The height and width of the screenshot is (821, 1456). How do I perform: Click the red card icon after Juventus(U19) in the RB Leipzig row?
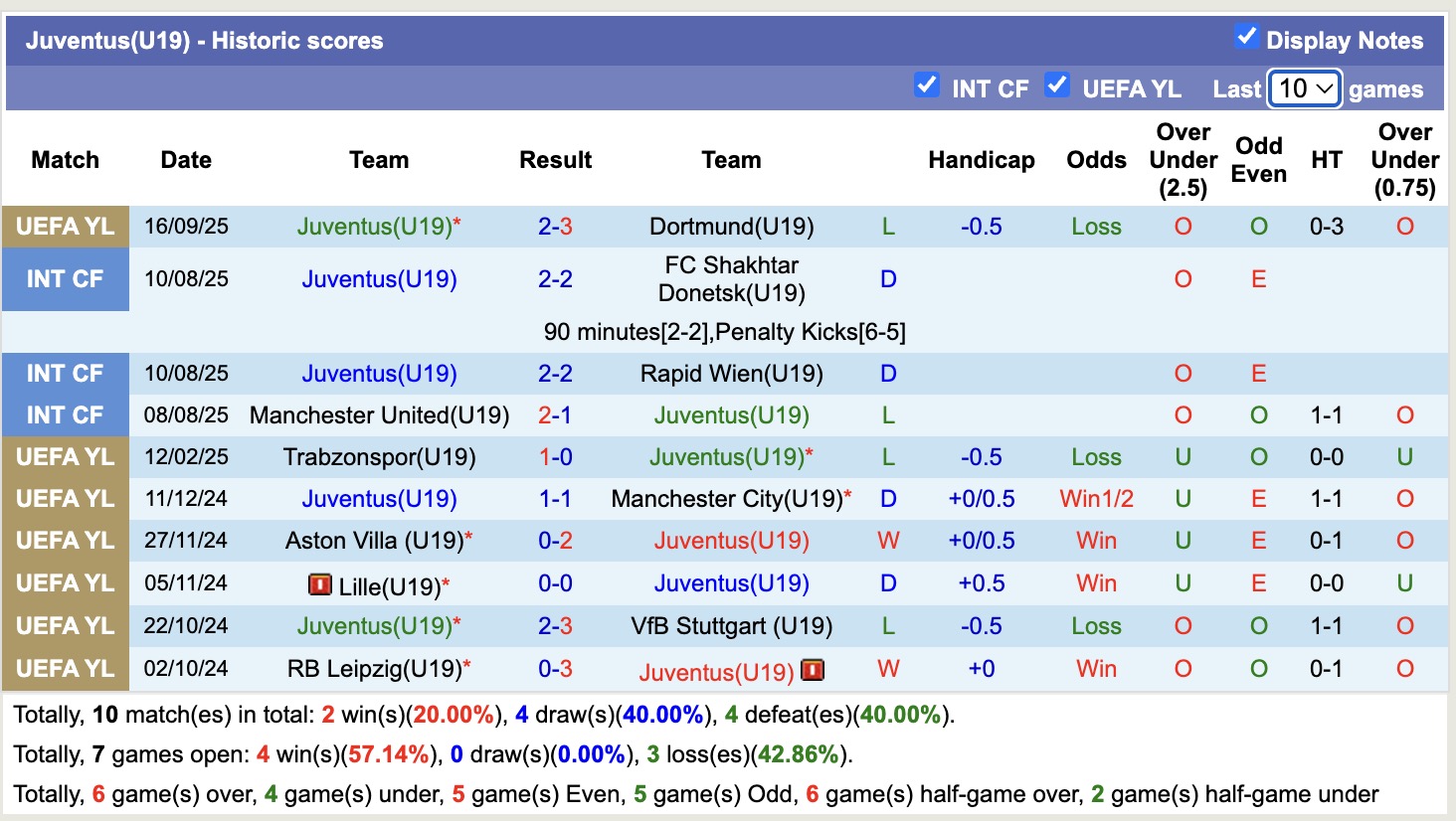[813, 670]
